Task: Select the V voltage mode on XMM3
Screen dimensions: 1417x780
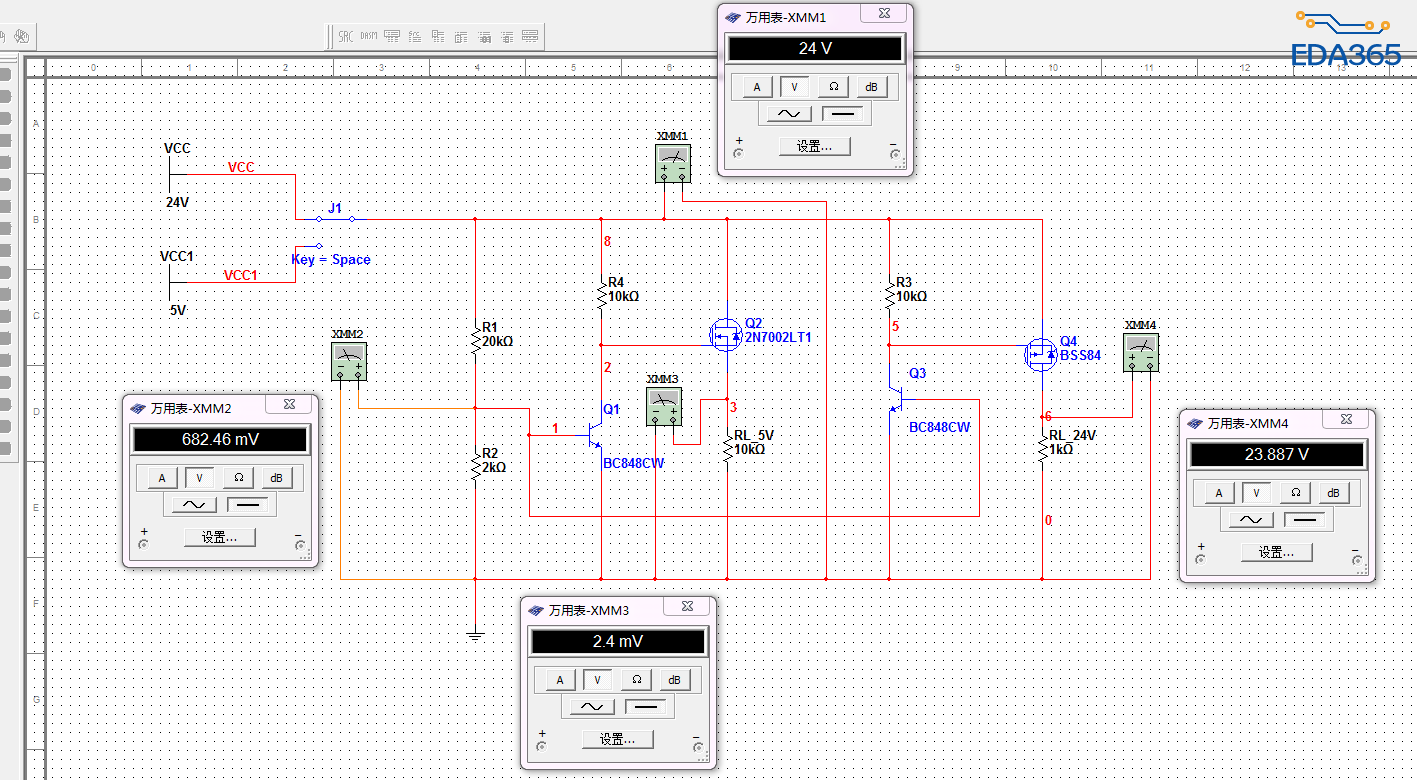Action: click(598, 680)
